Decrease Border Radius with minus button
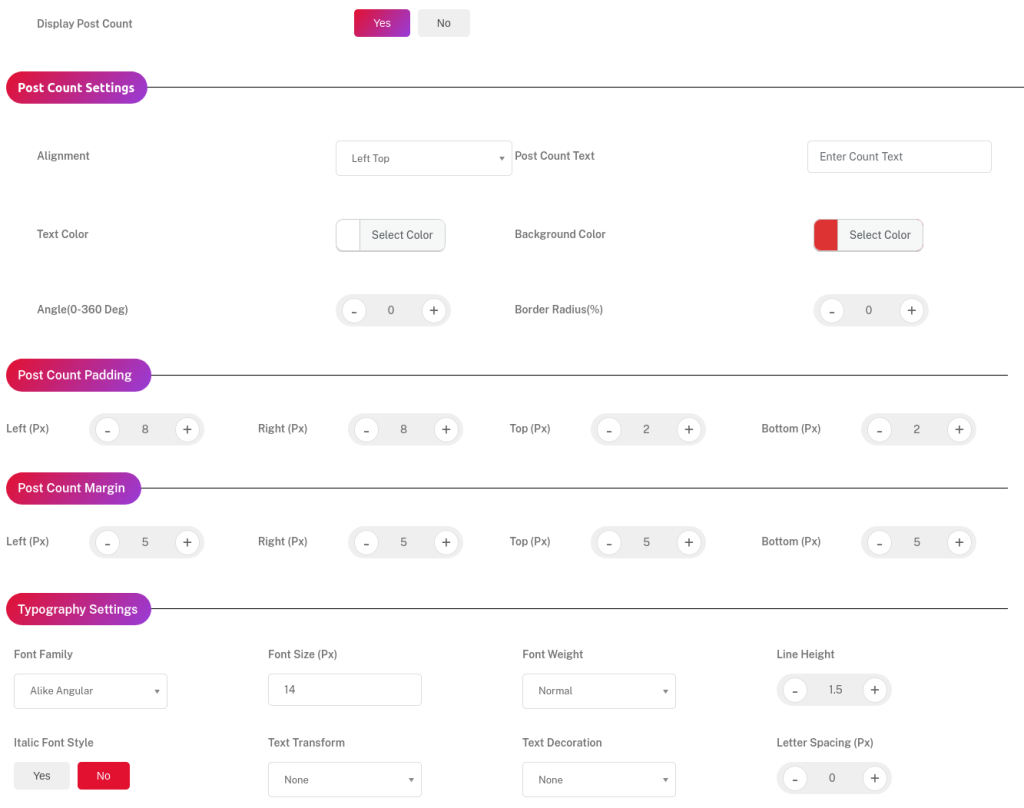 (831, 311)
